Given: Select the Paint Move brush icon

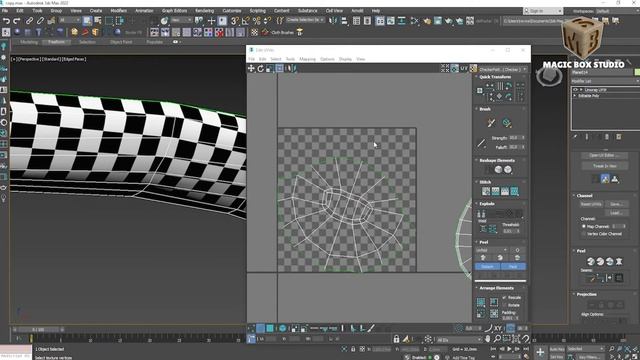Looking at the screenshot, I should pos(491,122).
